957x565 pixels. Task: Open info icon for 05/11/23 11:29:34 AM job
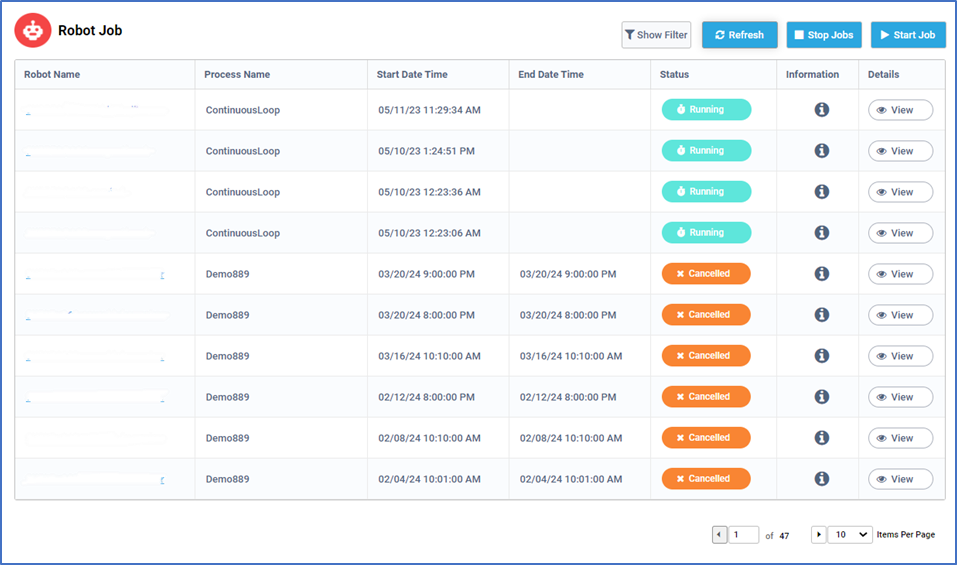pos(821,110)
